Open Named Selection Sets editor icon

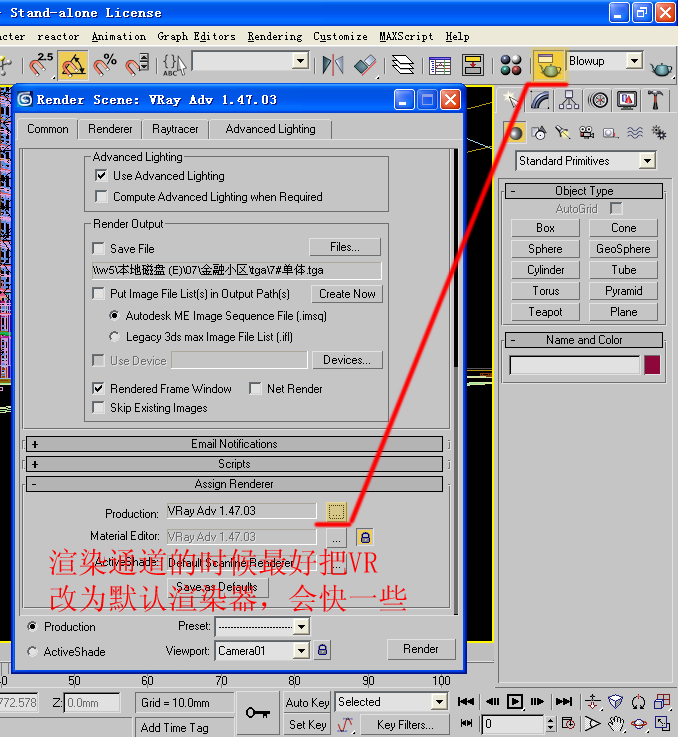pos(174,64)
